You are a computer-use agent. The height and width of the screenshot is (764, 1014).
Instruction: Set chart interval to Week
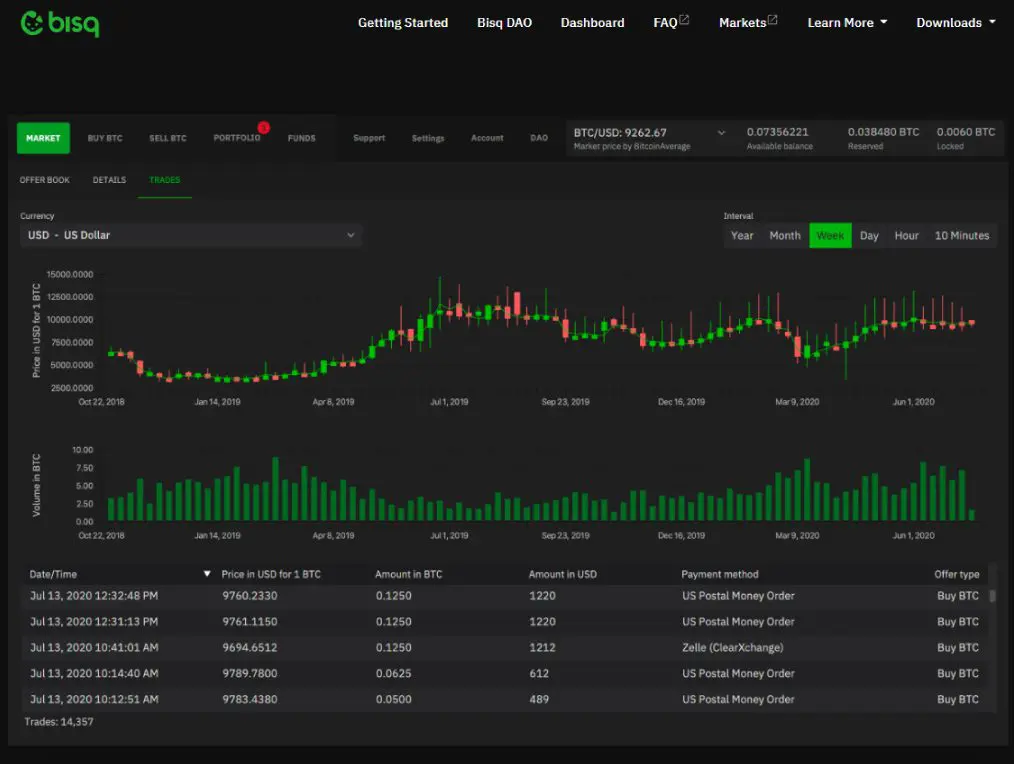click(830, 235)
